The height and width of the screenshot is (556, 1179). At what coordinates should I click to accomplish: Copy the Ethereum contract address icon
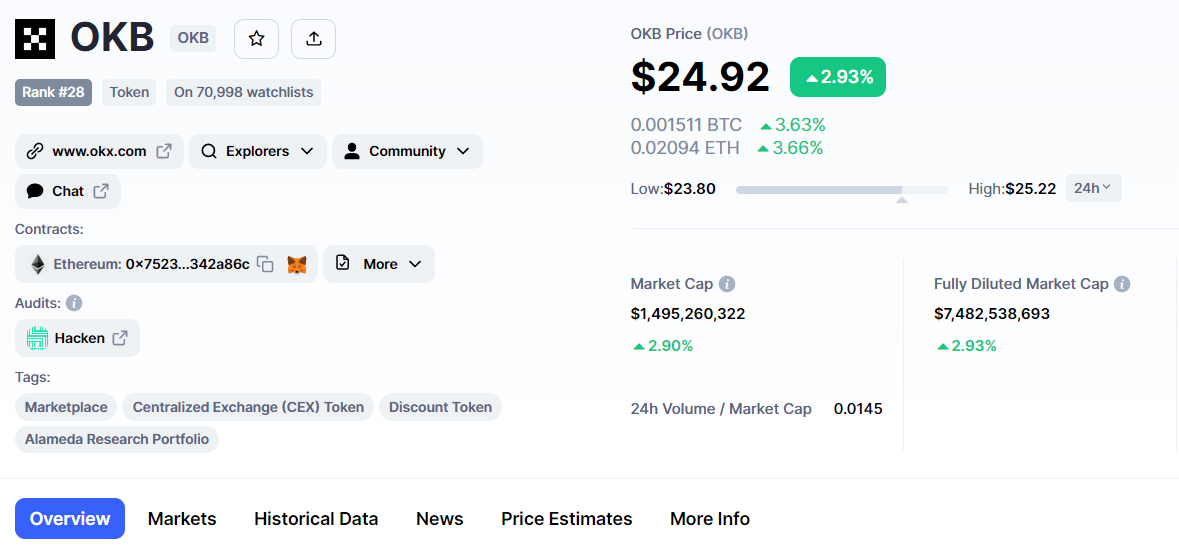pos(265,264)
